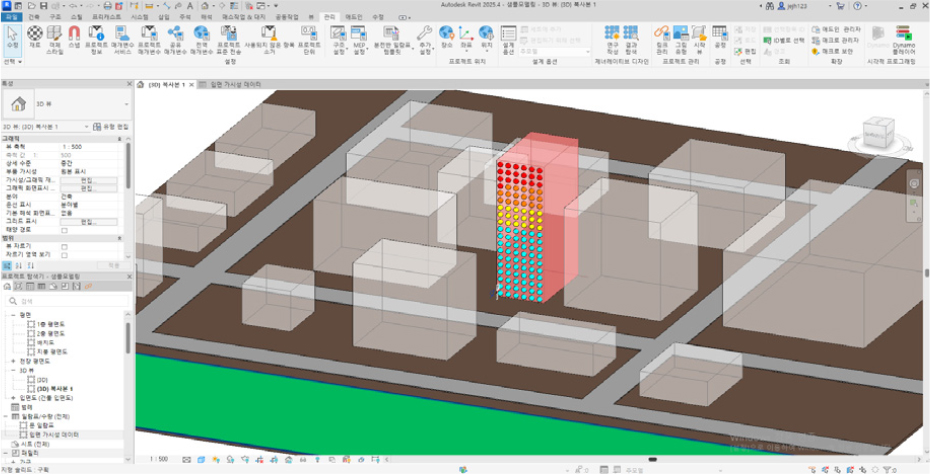Open 전역 매개변수 (Global Parameters)
The height and width of the screenshot is (474, 930).
(x=202, y=39)
